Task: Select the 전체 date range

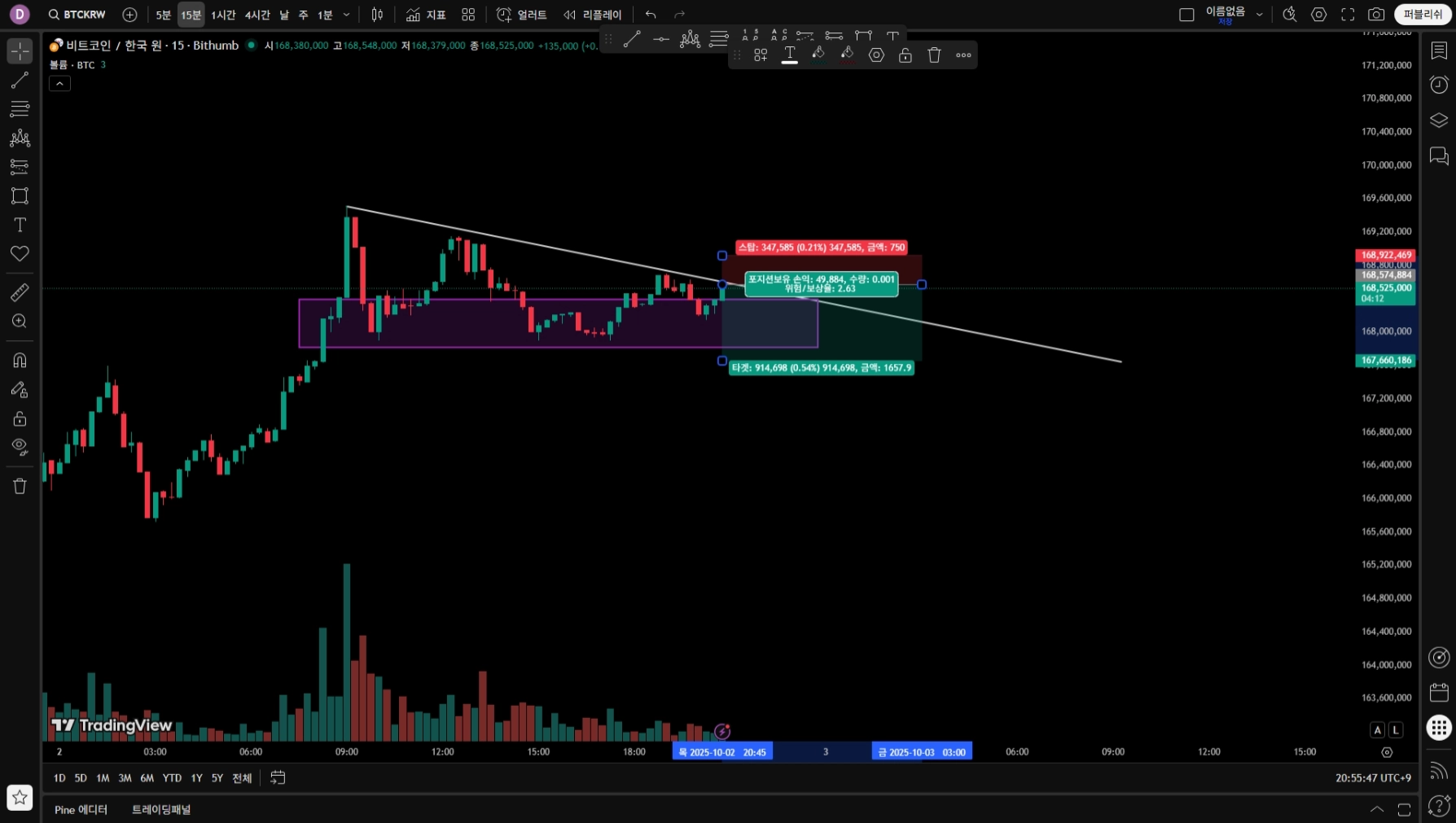Action: click(242, 778)
